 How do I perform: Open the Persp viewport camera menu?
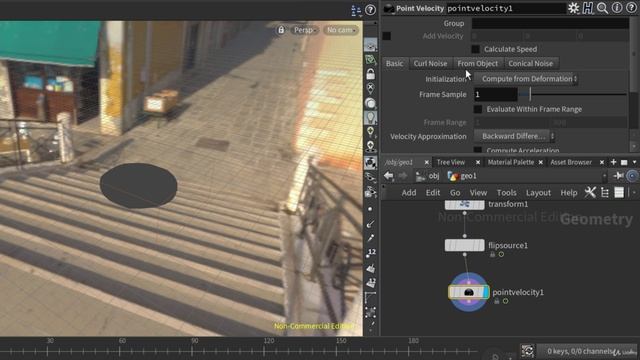(x=304, y=30)
